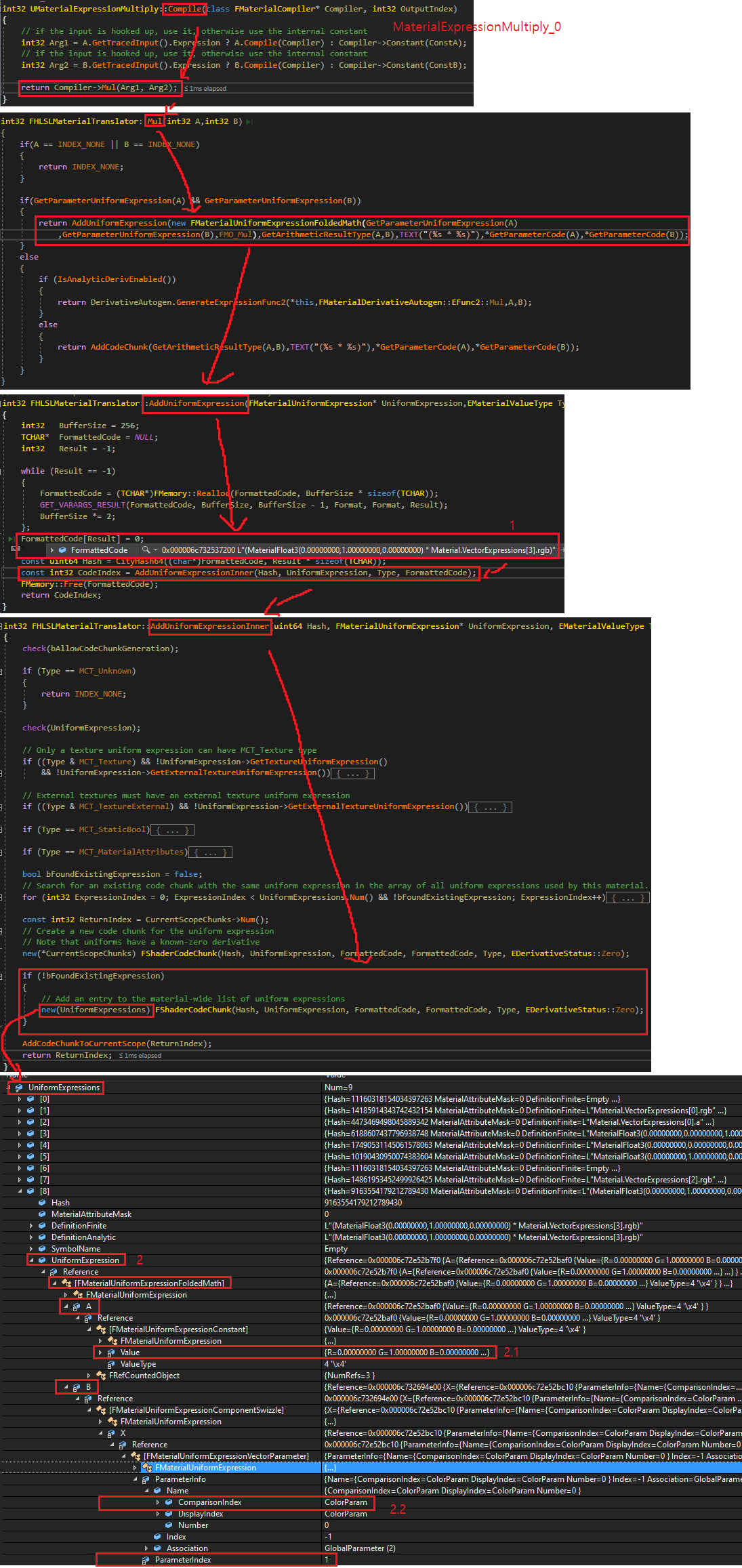Click '≤ 1ms elapsed' PerfTip after return ReturnIndex
The height and width of the screenshot is (1568, 742).
click(x=140, y=1056)
